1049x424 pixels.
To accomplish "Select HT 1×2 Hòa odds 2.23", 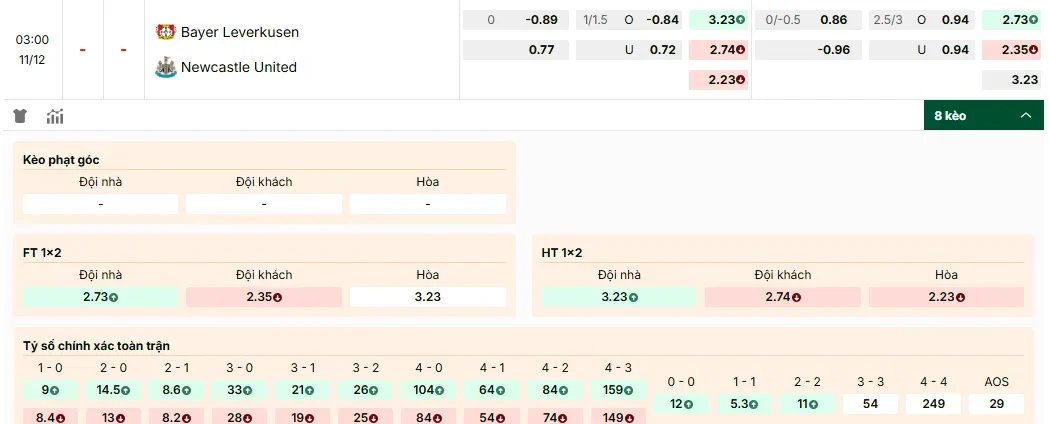I will (946, 297).
